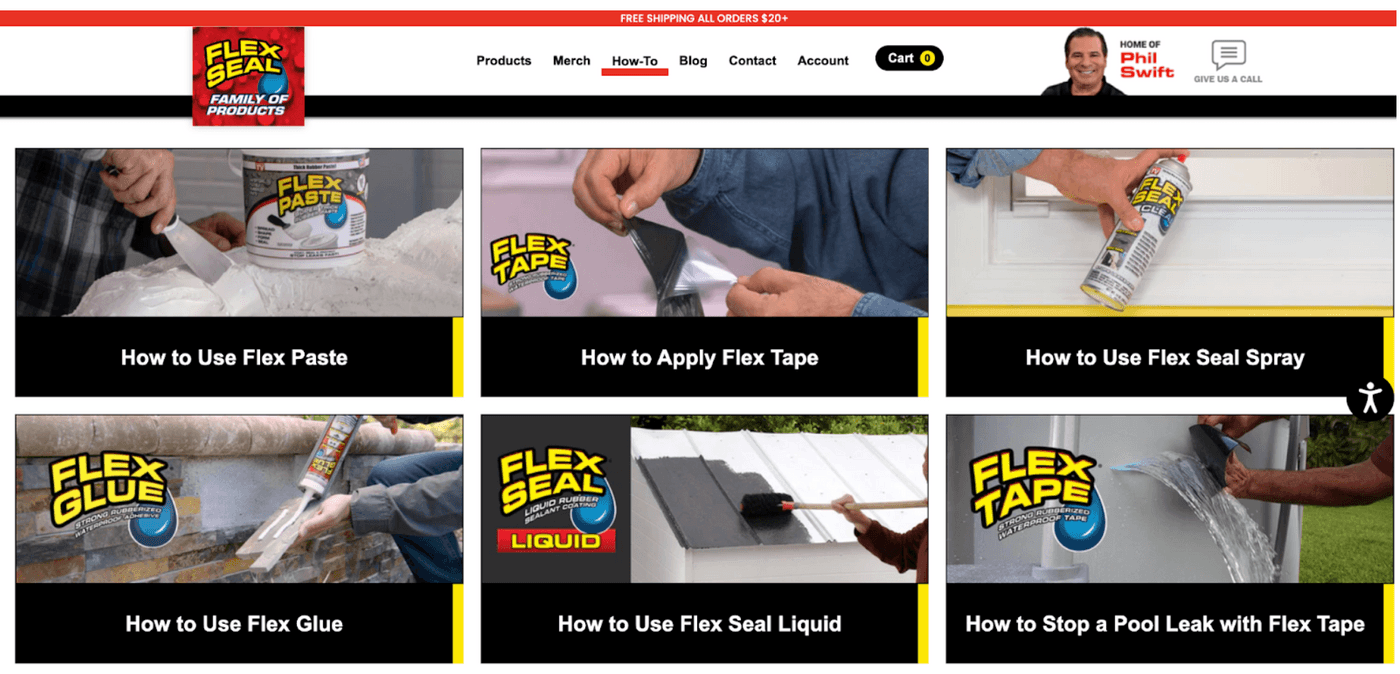Screen dimensions: 1400x674
Task: Go to the Blog page
Action: [693, 60]
